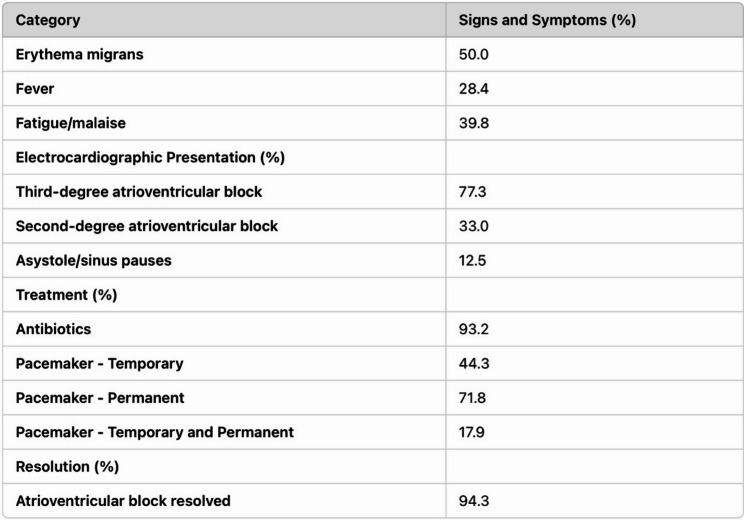The width and height of the screenshot is (744, 520).
Task: Click the Electrocardiographic Presentation (%) section row
Action: (x=372, y=158)
